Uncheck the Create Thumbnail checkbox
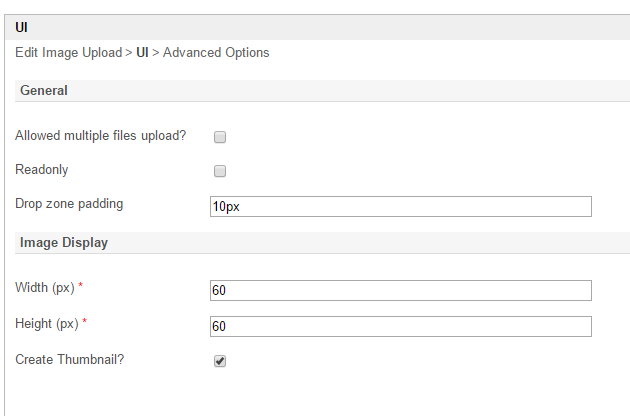Image resolution: width=630 pixels, height=416 pixels. tap(220, 361)
